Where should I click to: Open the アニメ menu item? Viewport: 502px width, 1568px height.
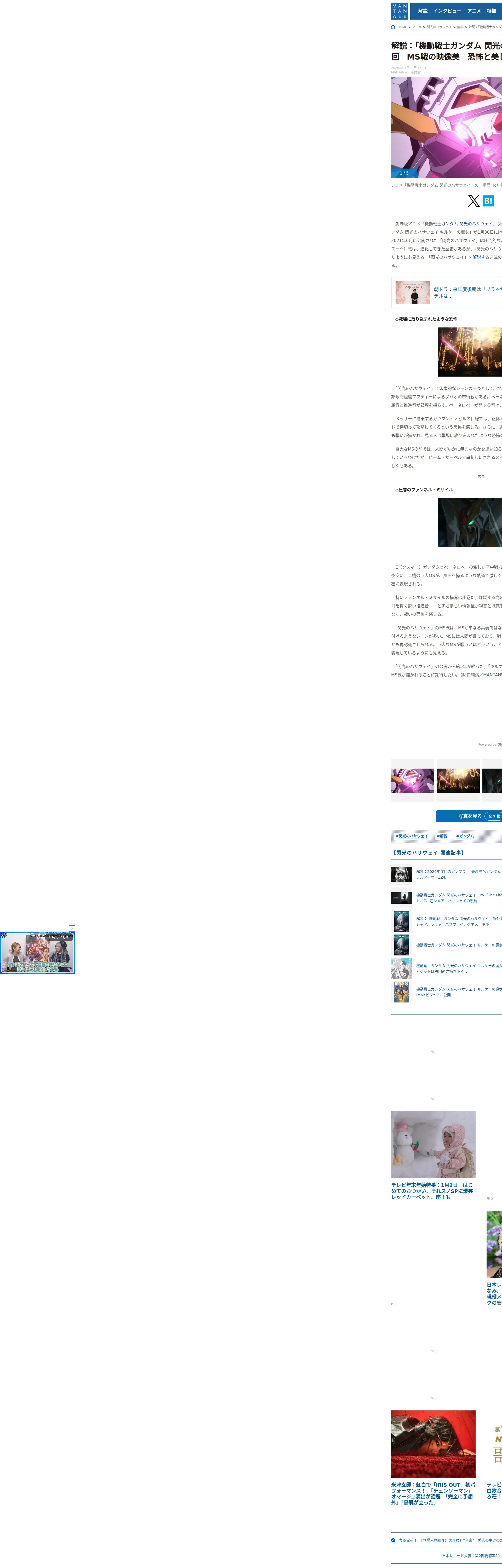pyautogui.click(x=474, y=11)
